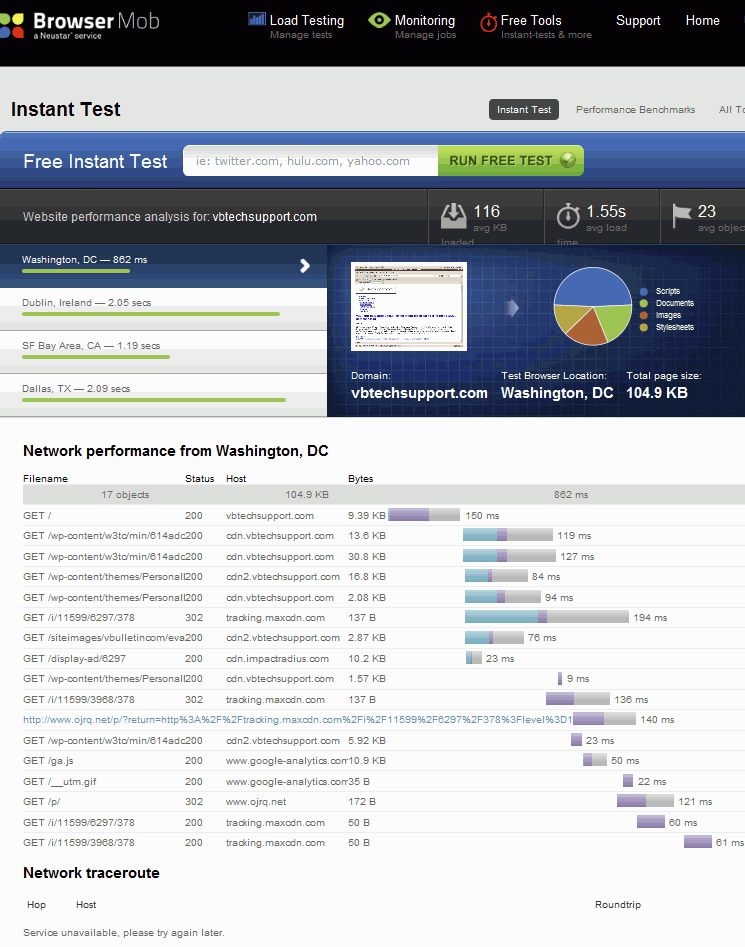
Task: Click the 194 ms timing bar
Action: point(546,617)
